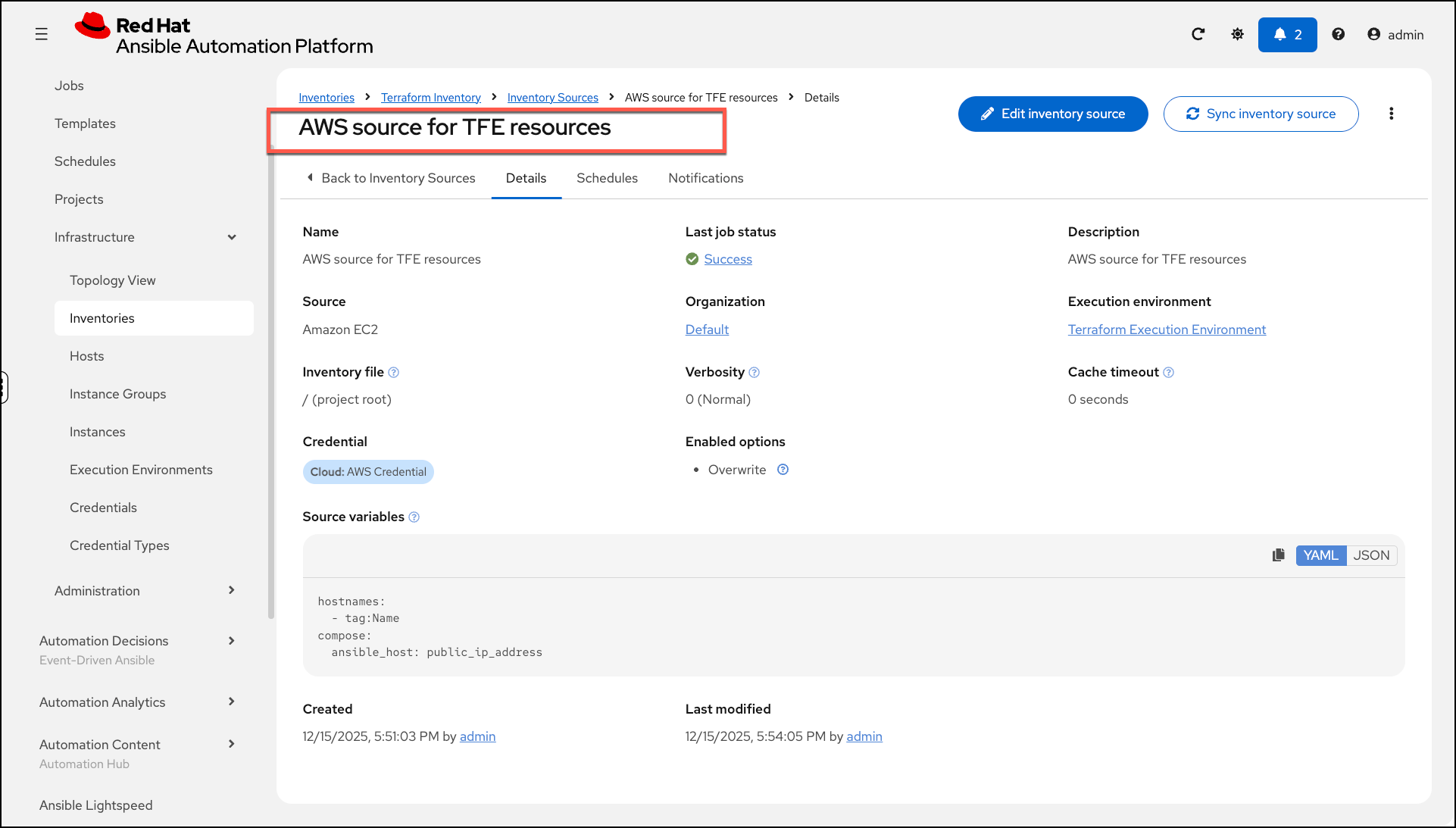Open Jobs in the sidebar
Image resolution: width=1456 pixels, height=828 pixels.
pos(69,86)
